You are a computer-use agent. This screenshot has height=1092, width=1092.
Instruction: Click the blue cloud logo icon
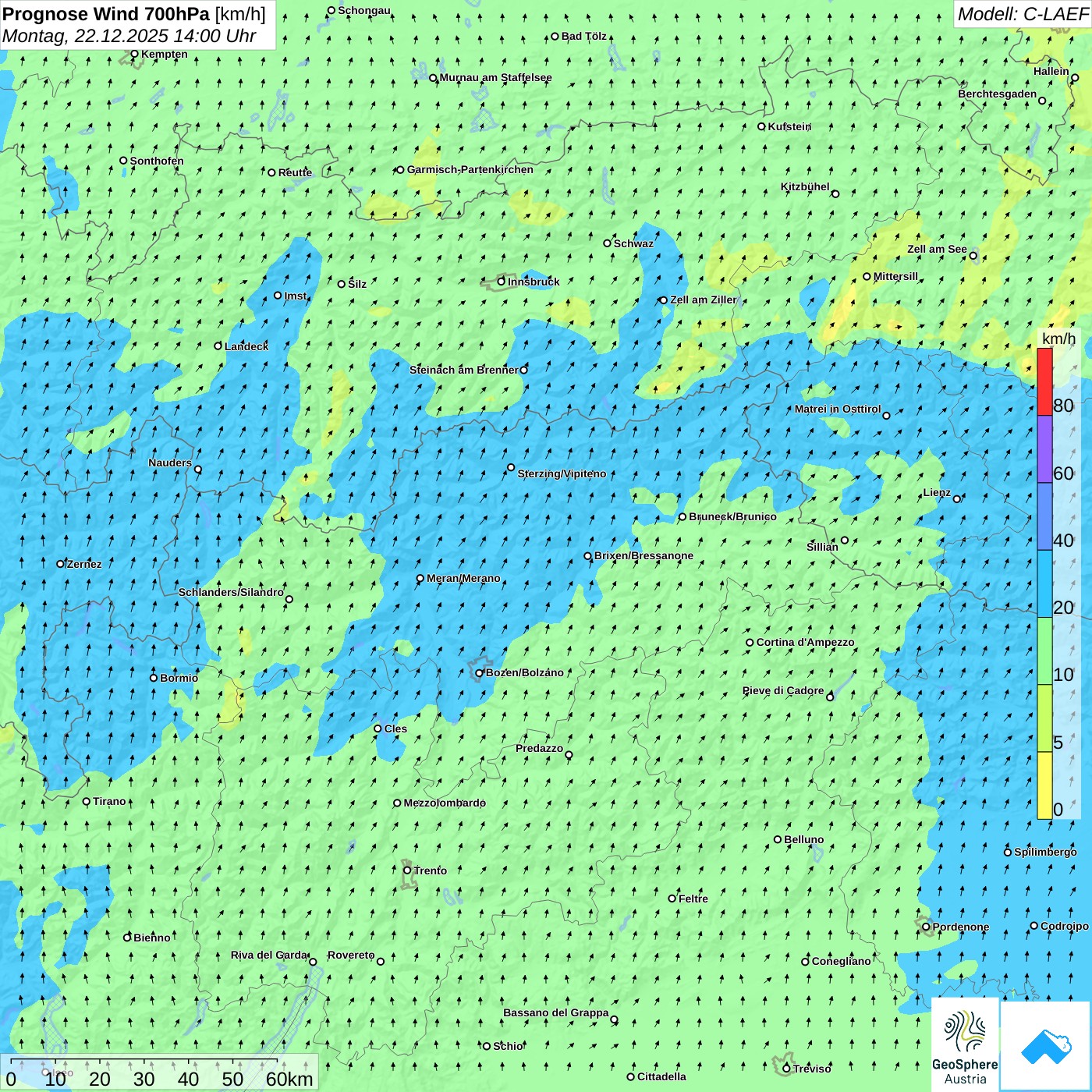tap(1045, 1046)
